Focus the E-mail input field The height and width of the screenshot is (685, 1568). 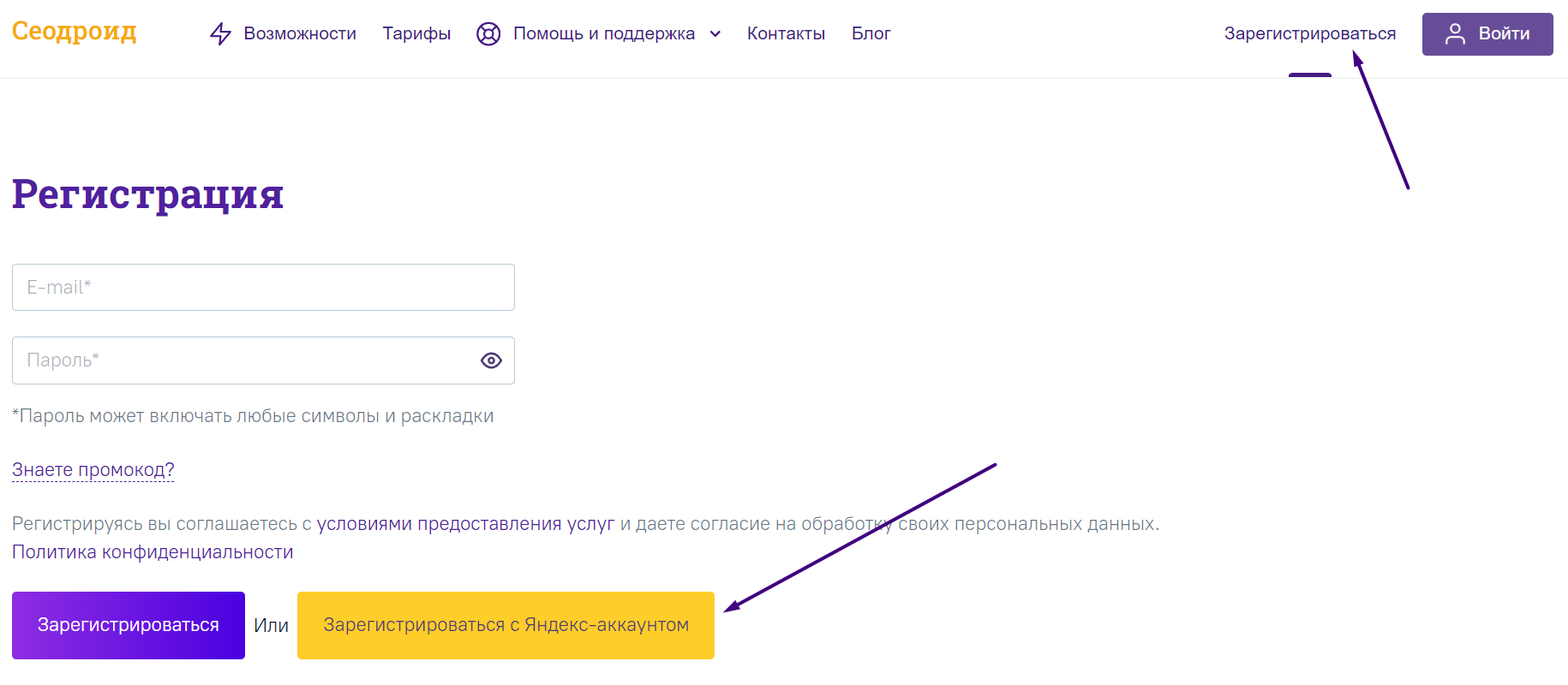point(263,288)
